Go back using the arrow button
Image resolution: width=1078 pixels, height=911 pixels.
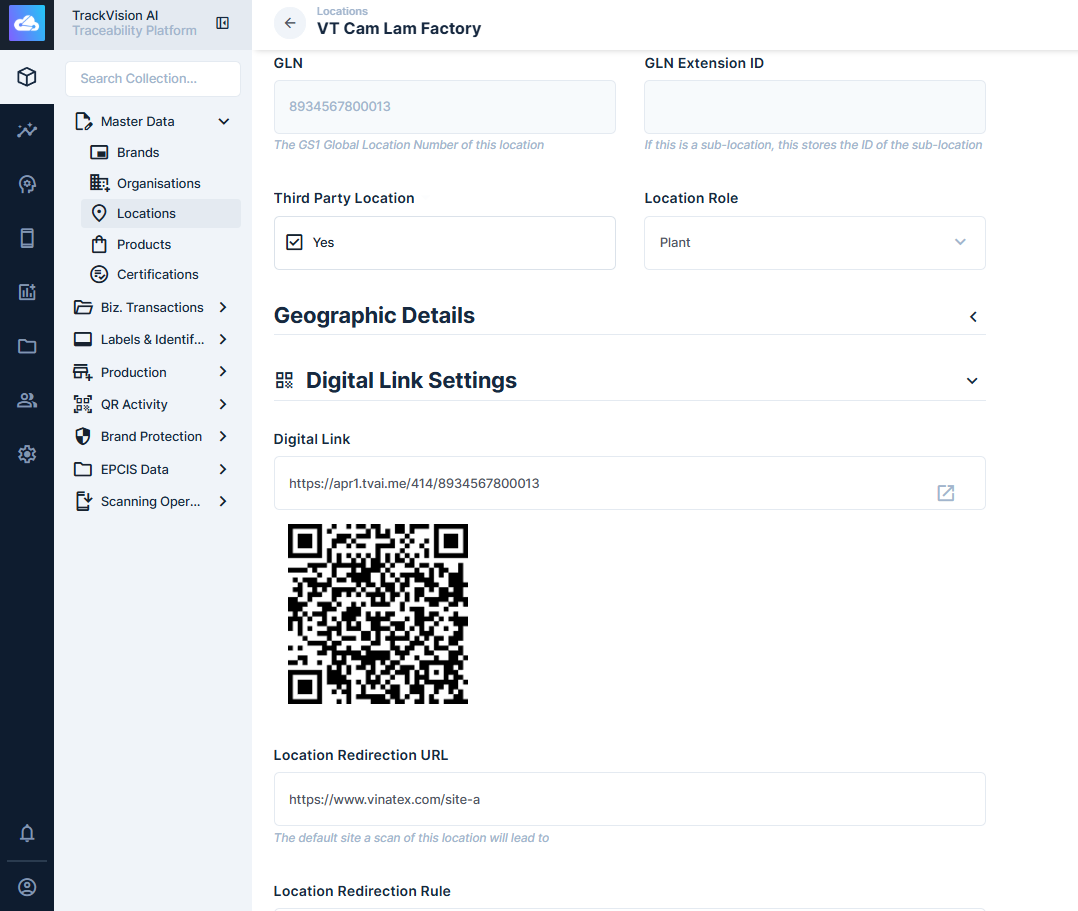coord(290,23)
